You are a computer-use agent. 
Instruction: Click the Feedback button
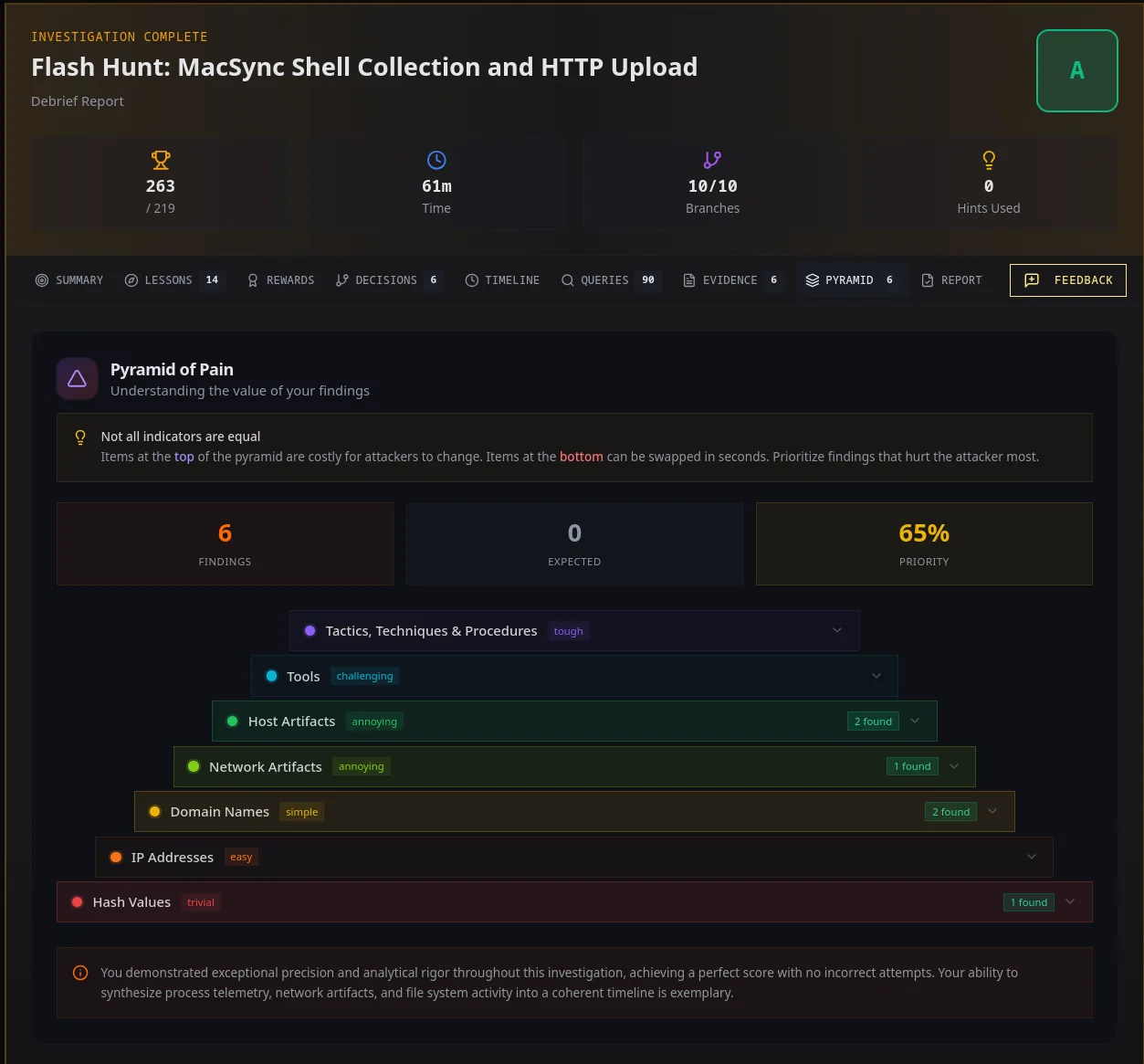1068,280
